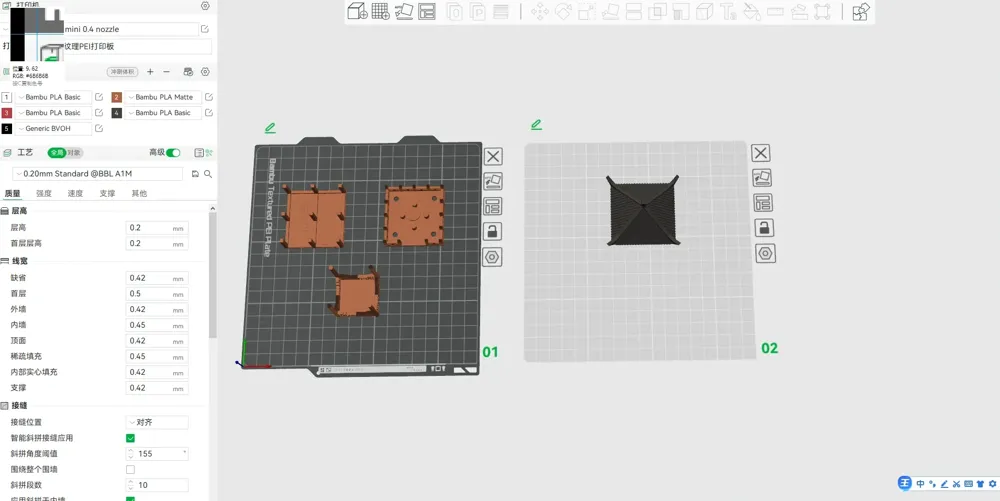Screen dimensions: 1000x501
Task: Edit plate 01 name with pencil icon
Action: [270, 128]
